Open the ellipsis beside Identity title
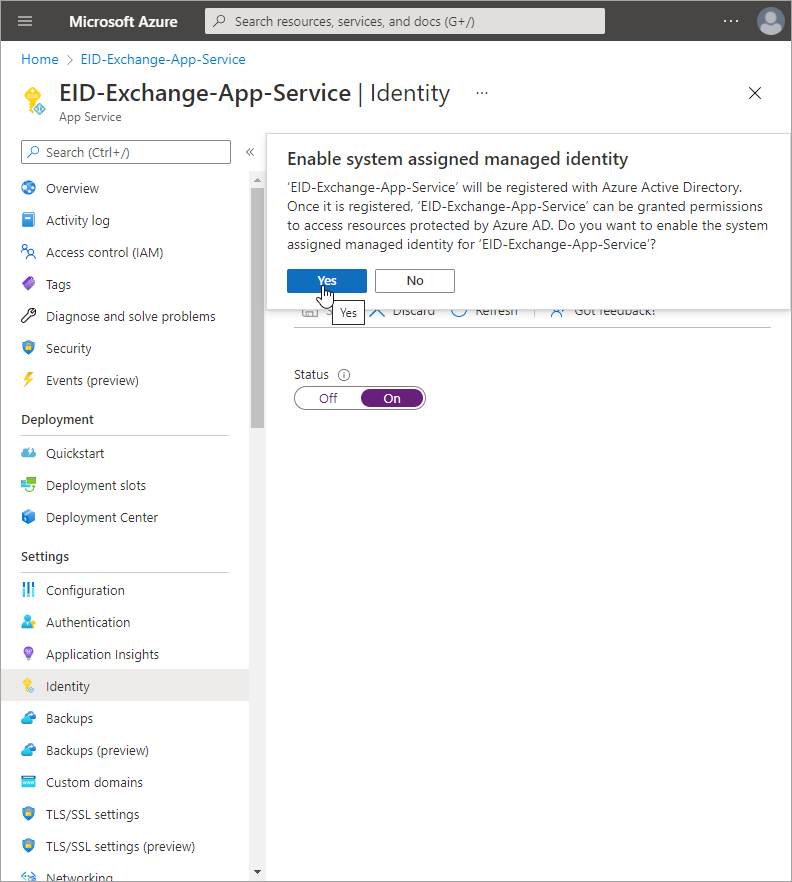 pos(482,93)
